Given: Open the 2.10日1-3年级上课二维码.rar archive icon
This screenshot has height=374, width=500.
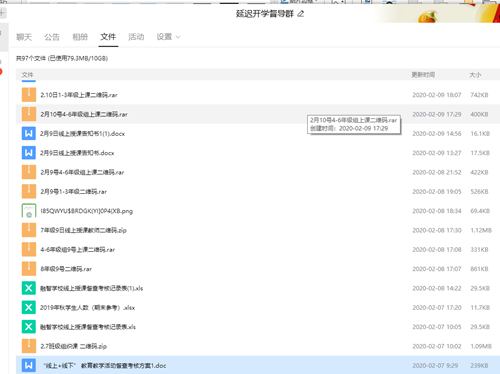Looking at the screenshot, I should pyautogui.click(x=29, y=95).
